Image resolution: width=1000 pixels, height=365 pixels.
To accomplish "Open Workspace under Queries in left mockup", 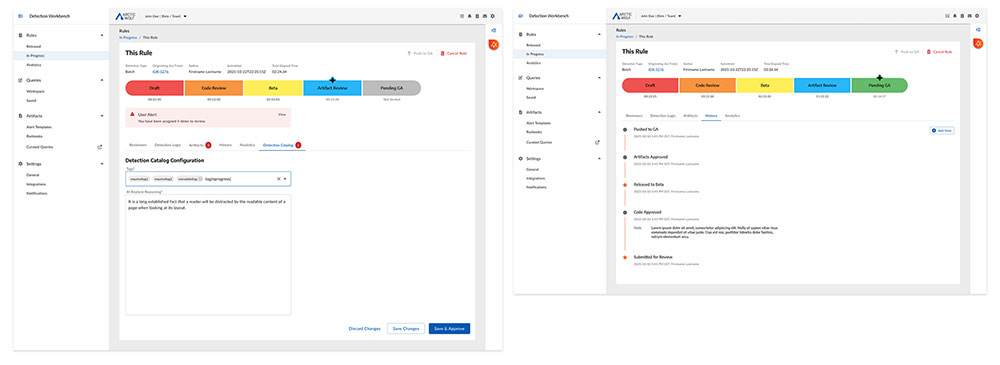I will coord(35,91).
